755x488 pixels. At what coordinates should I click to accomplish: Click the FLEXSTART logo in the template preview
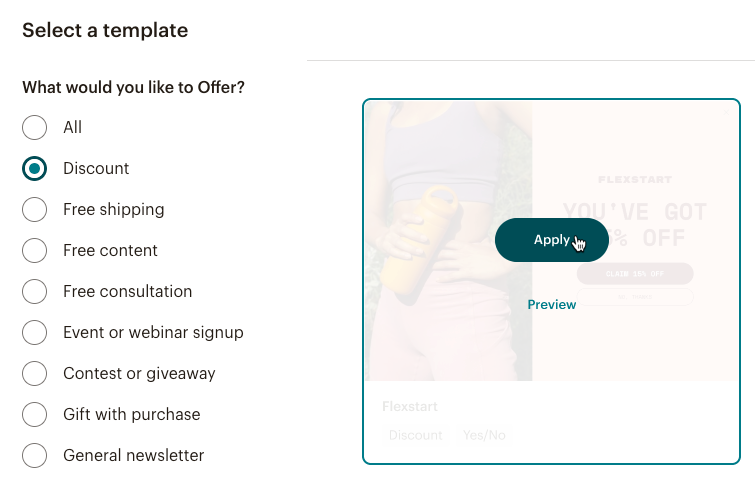(x=635, y=180)
